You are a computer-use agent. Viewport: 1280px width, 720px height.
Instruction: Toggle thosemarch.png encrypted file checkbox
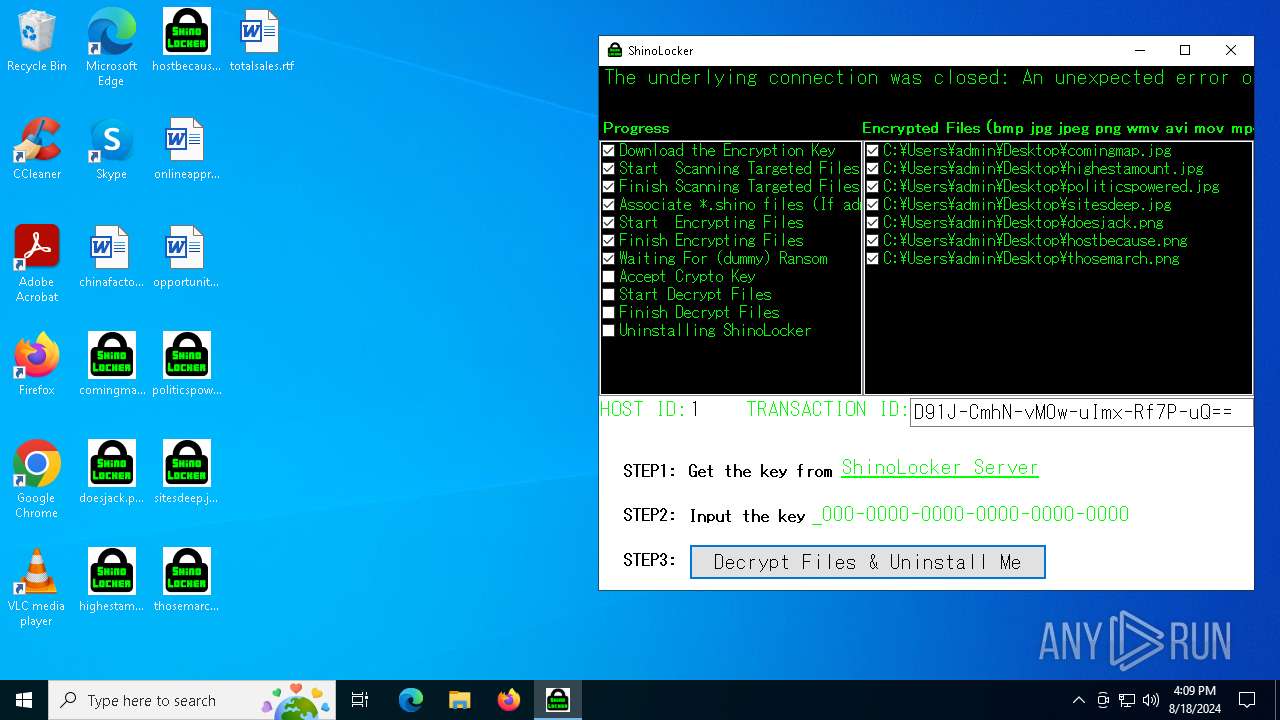(872, 259)
